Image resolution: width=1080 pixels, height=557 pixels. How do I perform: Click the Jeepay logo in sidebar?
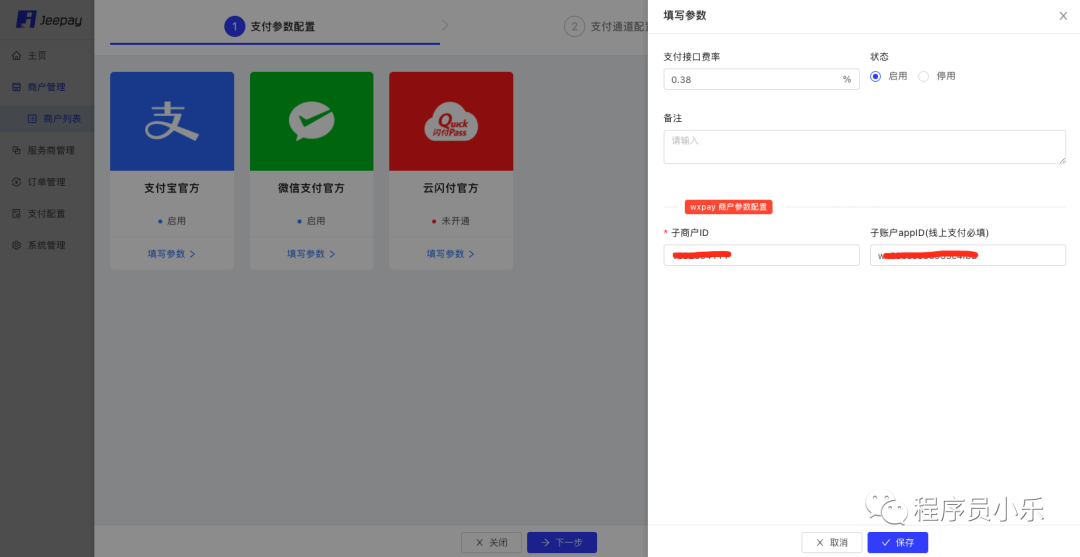tap(48, 19)
